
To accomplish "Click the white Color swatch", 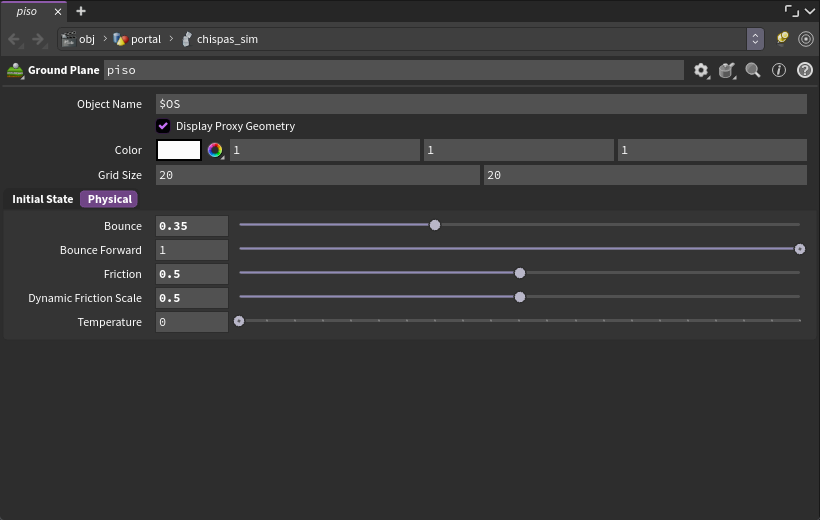I will click(179, 150).
